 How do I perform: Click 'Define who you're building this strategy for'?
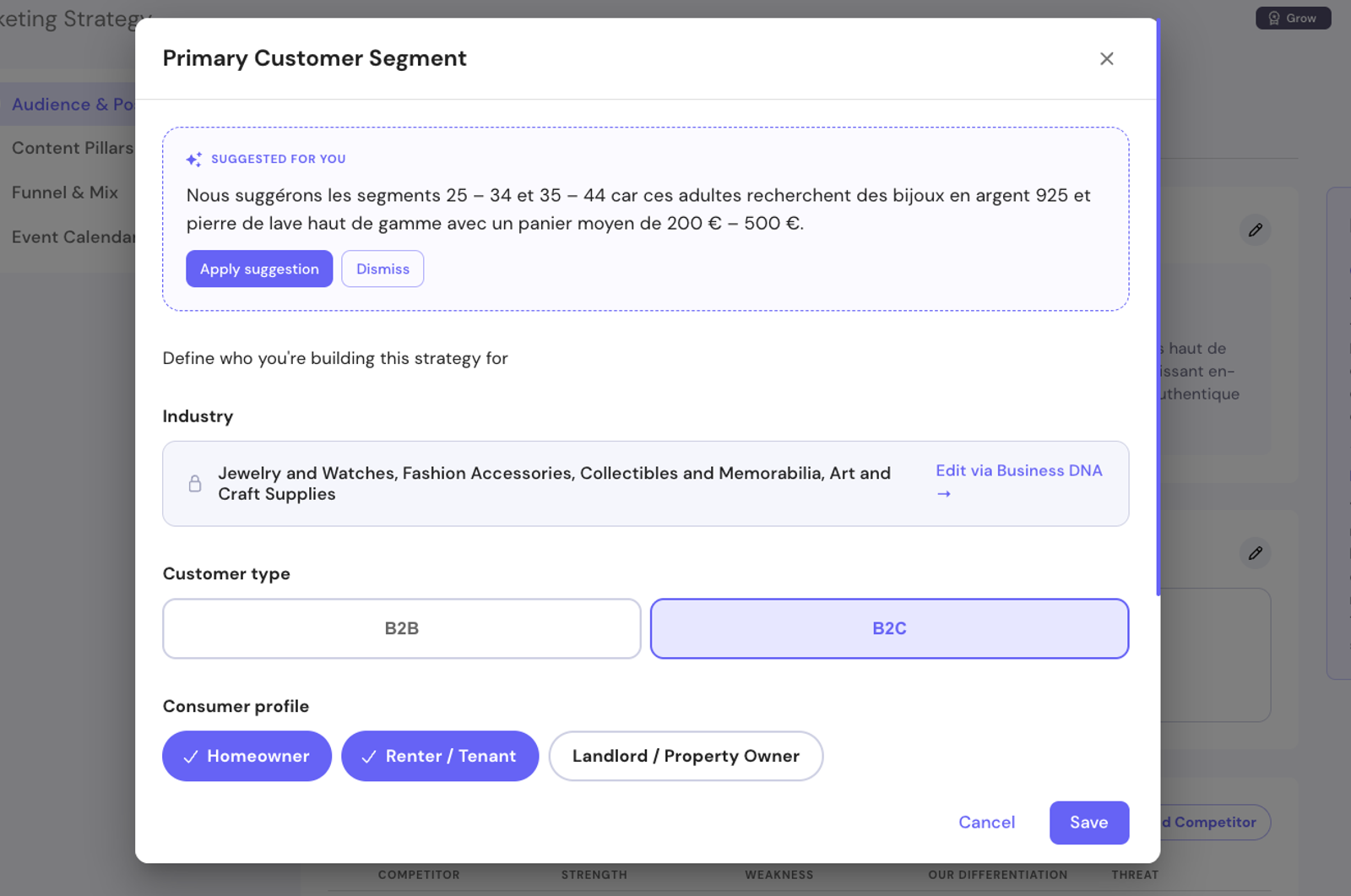(335, 358)
